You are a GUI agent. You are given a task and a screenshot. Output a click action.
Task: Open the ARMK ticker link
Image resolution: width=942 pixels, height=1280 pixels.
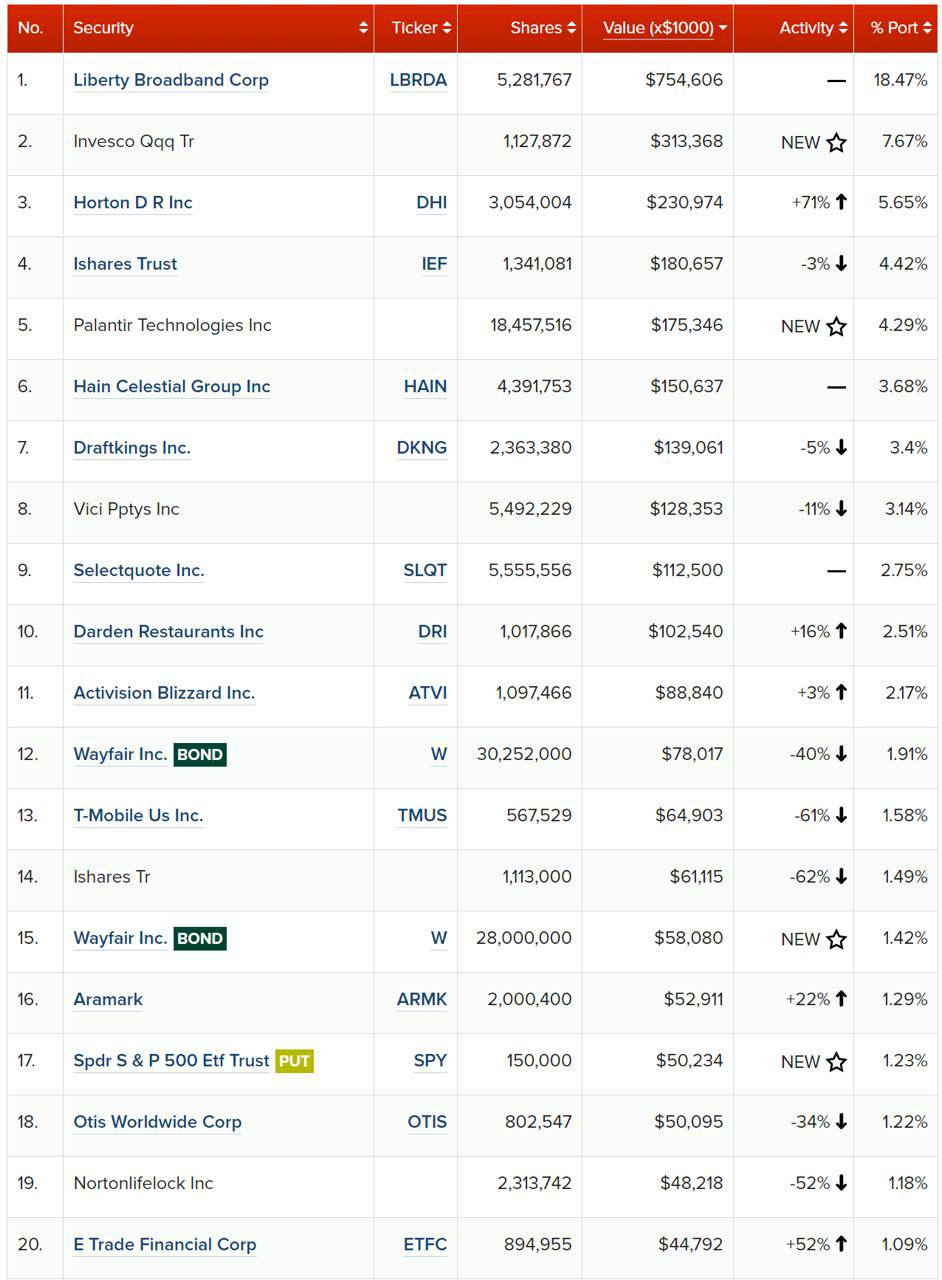tap(422, 1000)
